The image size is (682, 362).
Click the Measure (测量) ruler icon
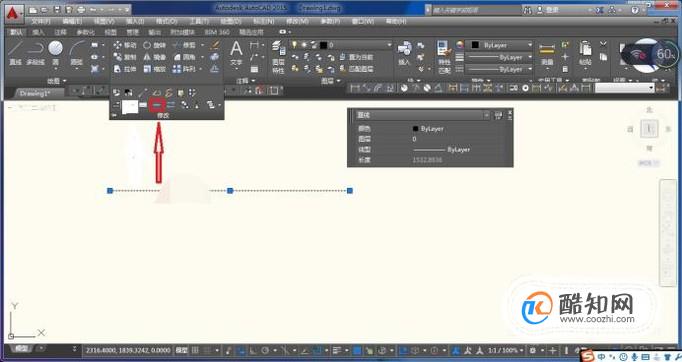pos(547,54)
